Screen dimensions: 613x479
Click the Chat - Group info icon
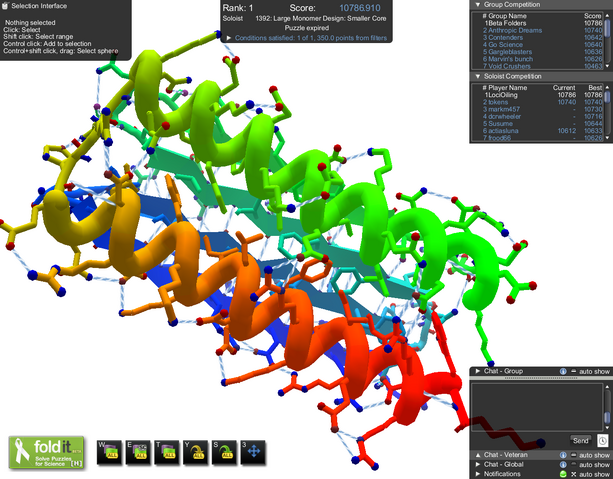(x=563, y=371)
